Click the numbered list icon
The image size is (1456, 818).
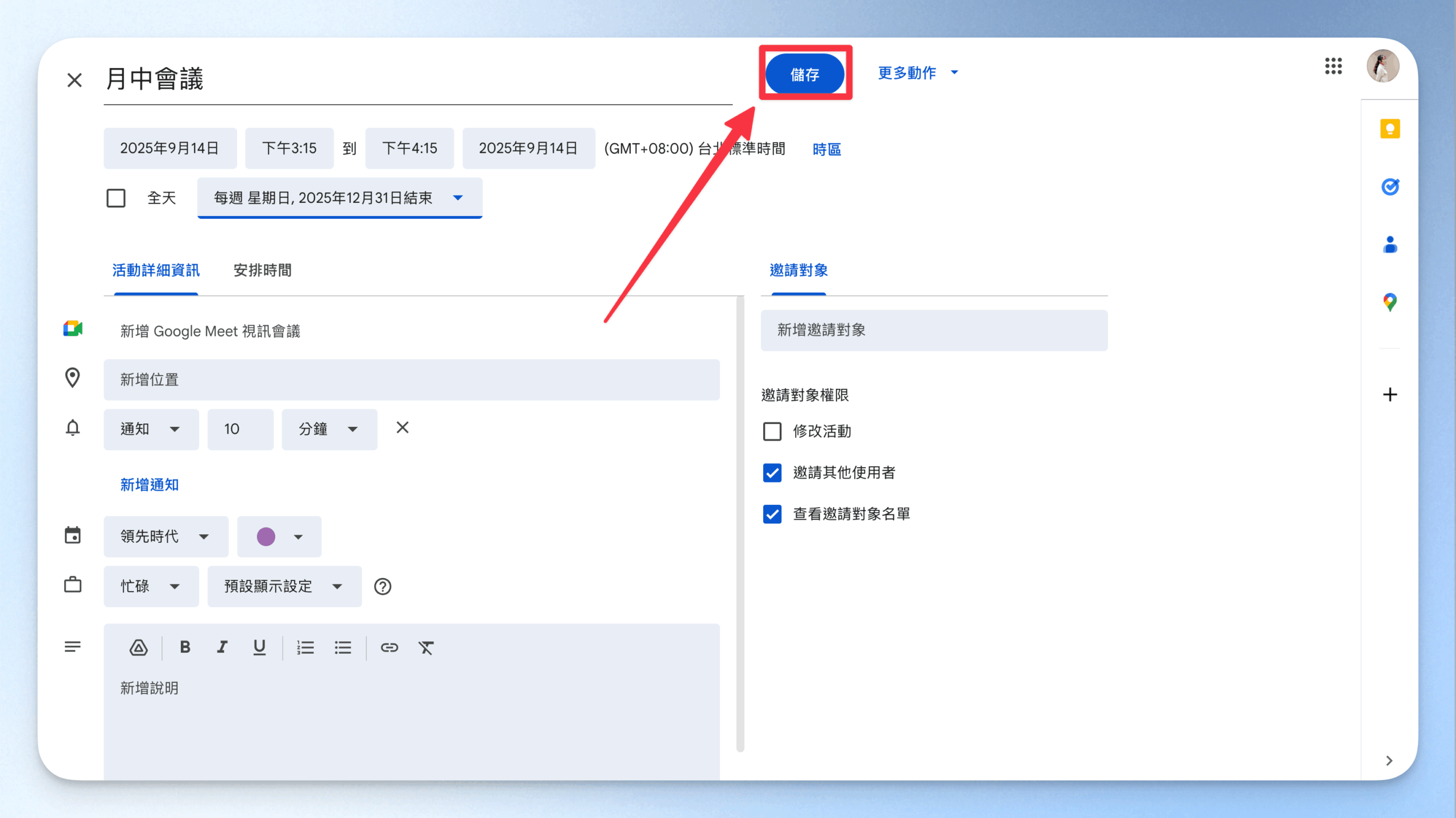point(305,647)
